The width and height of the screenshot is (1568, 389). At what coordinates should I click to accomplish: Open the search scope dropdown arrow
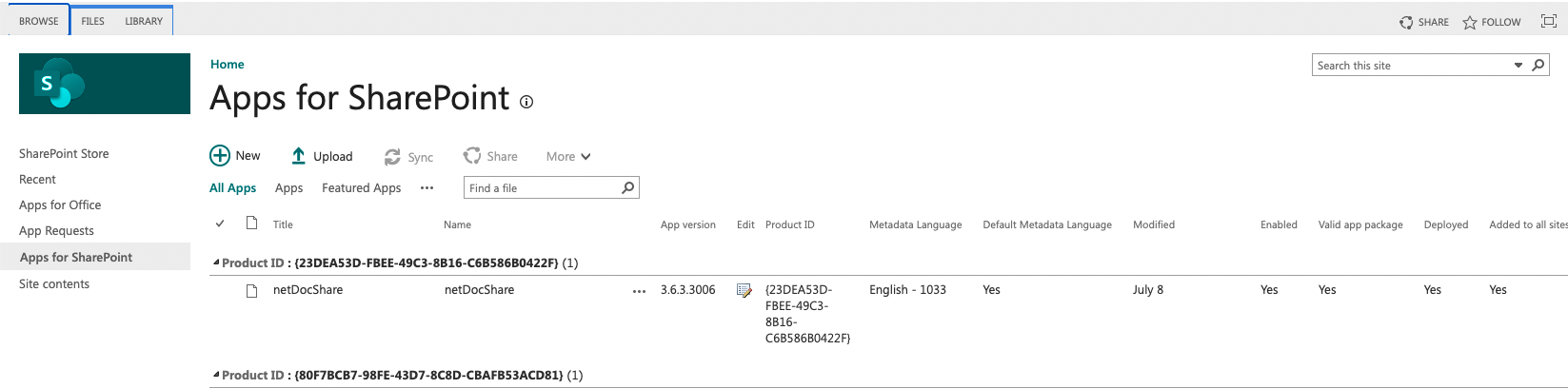click(1518, 65)
